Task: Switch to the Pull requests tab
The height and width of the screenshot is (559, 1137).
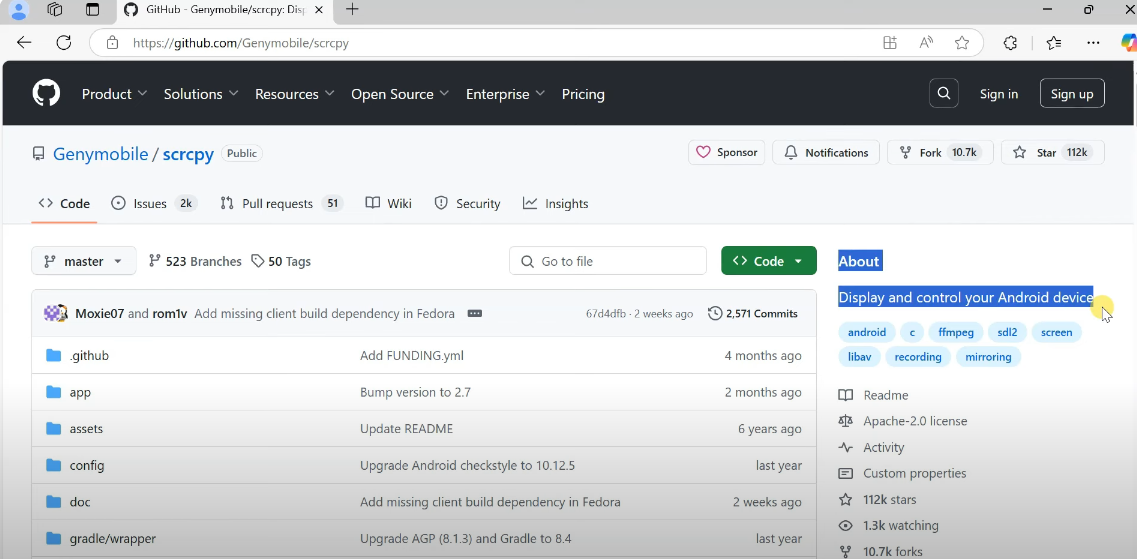Action: point(281,204)
